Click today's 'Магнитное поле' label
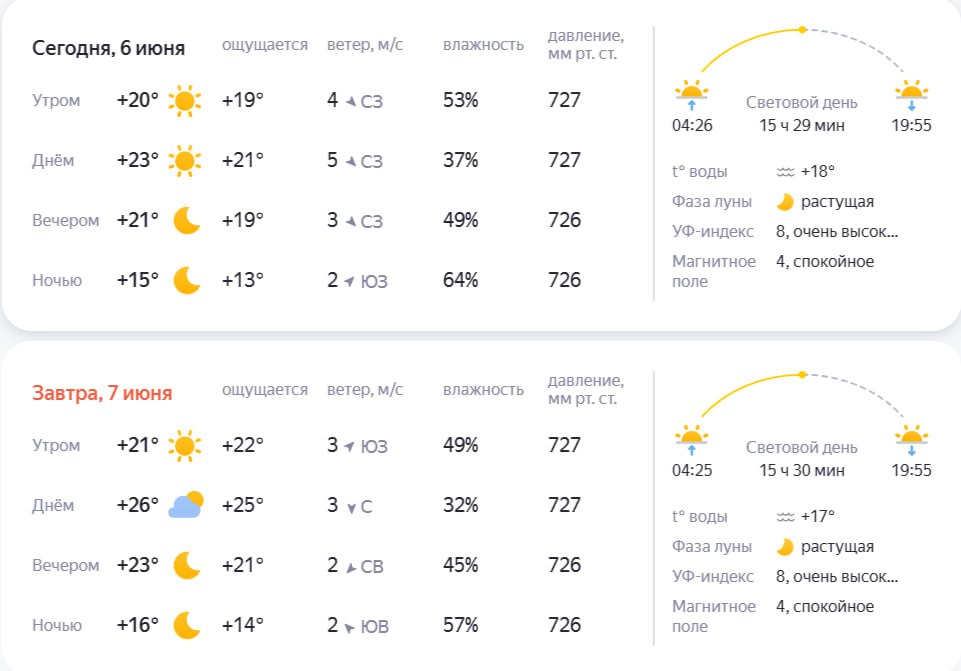The width and height of the screenshot is (961, 671). 714,271
